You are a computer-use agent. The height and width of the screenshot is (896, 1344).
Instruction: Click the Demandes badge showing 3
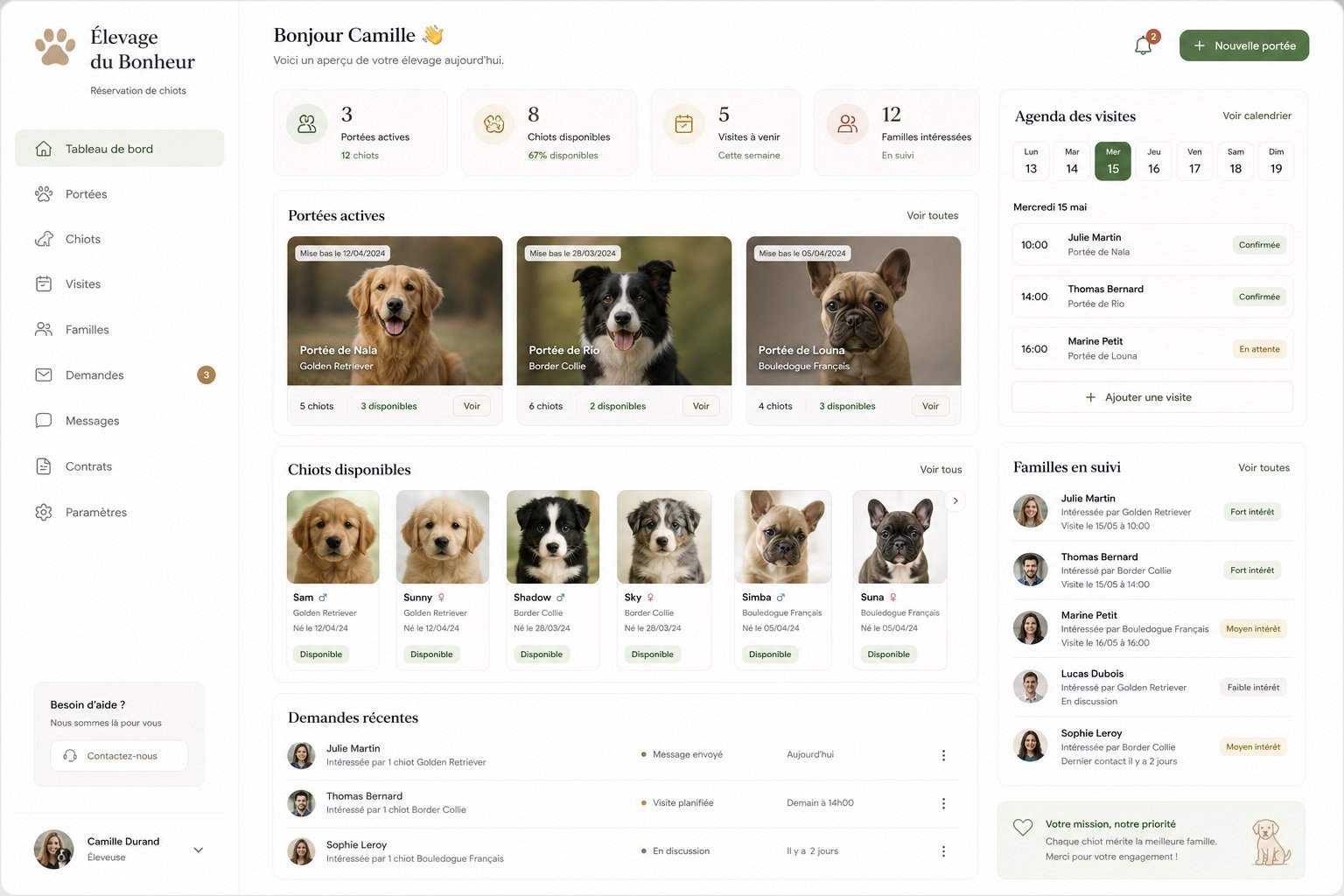[x=206, y=375]
